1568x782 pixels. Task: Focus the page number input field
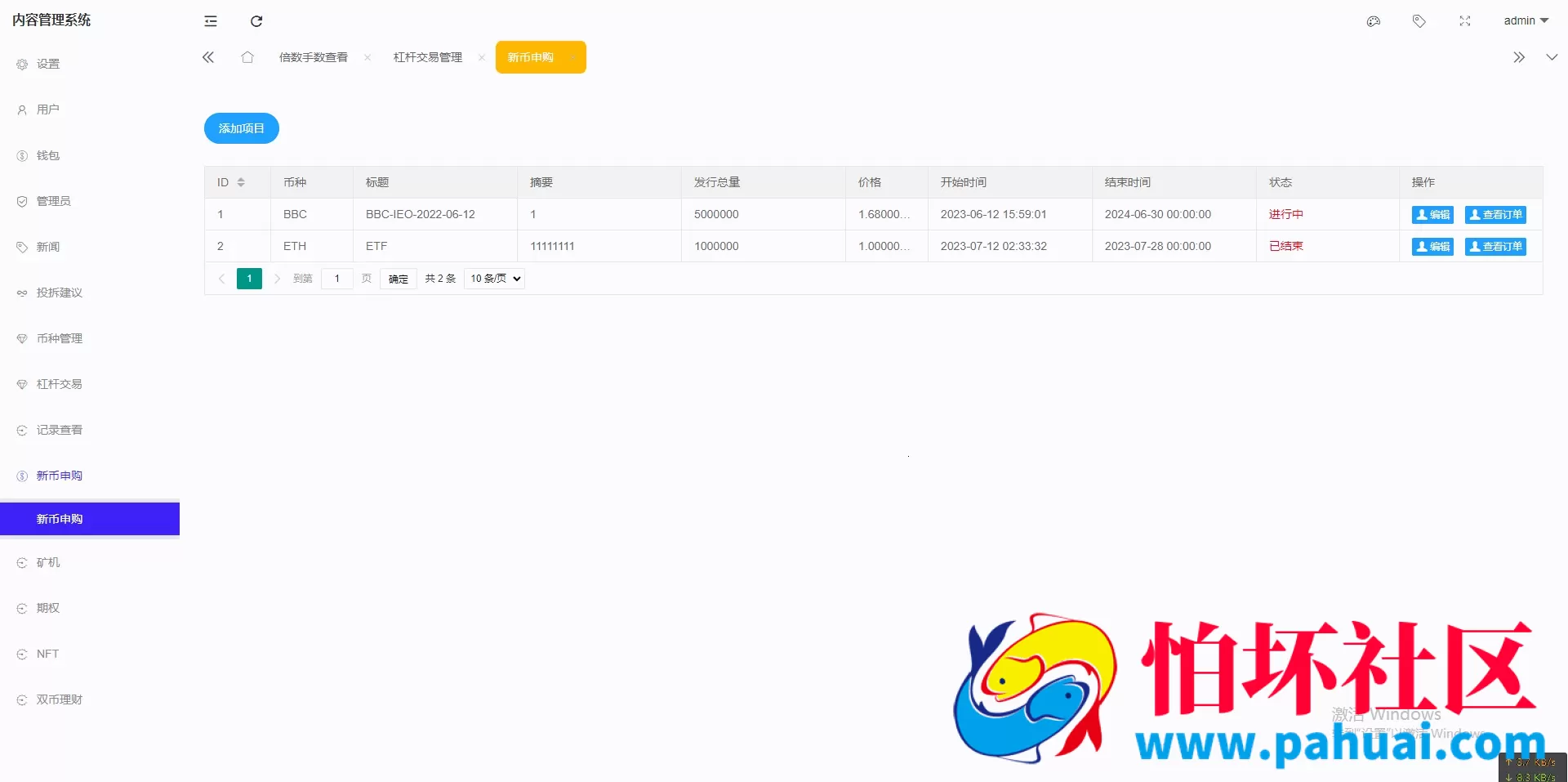(337, 279)
